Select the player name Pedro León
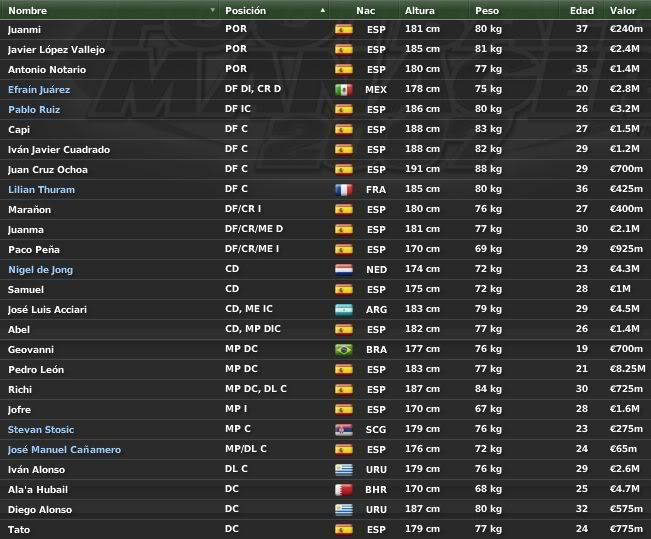Viewport: 651px width, 539px height. point(36,370)
